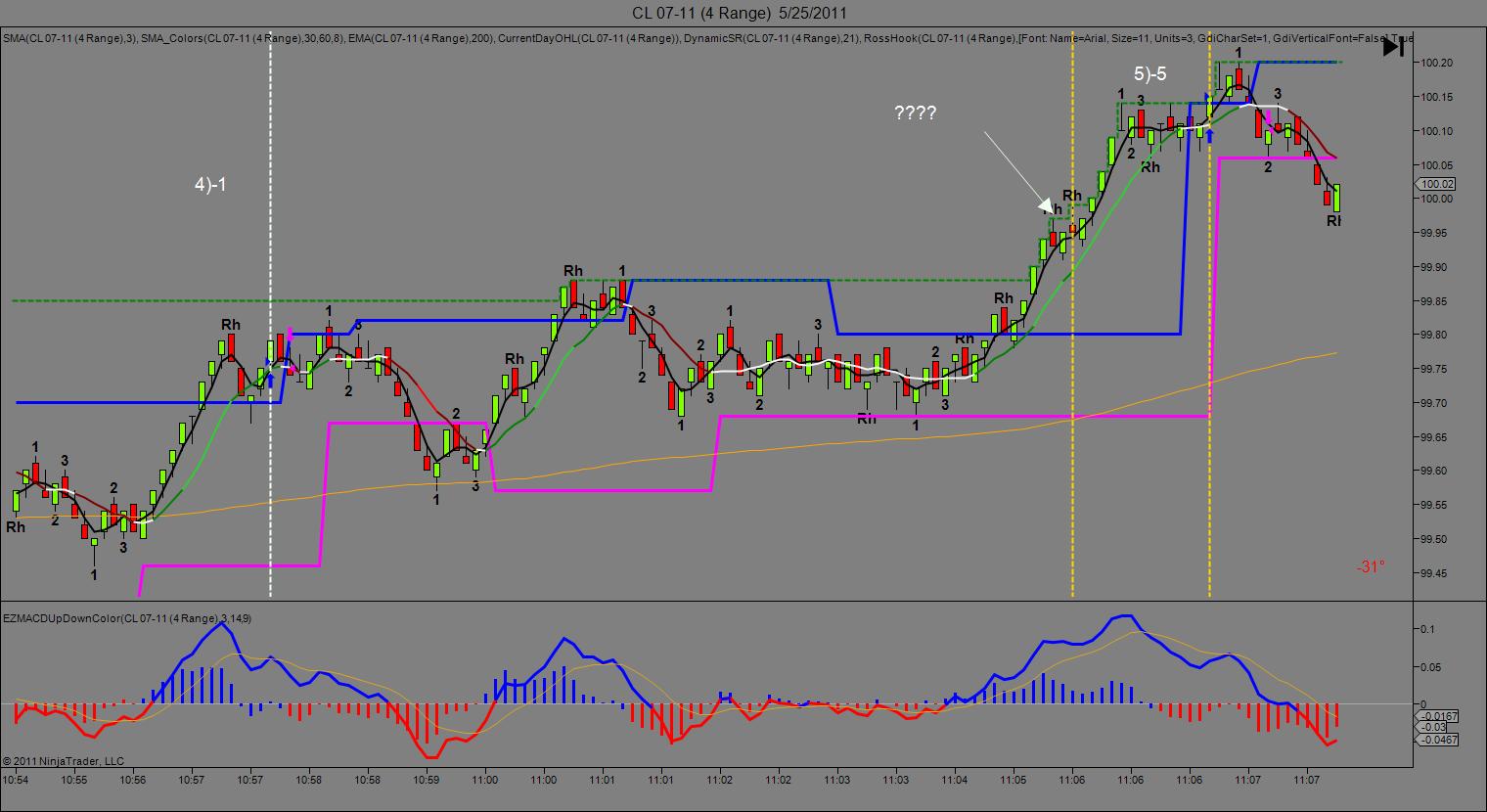
Task: Click the "????" text annotation
Action: point(916,113)
